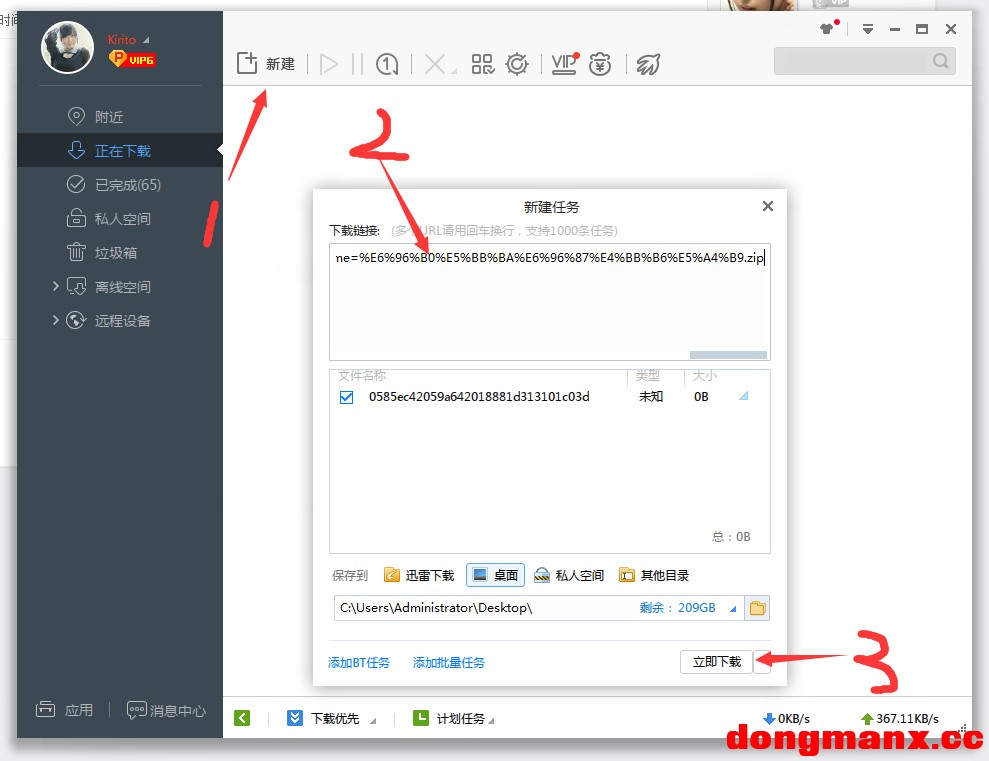Screen dimensions: 989x761
Task: Click the green collapse arrow at bottom left
Action: pos(242,718)
